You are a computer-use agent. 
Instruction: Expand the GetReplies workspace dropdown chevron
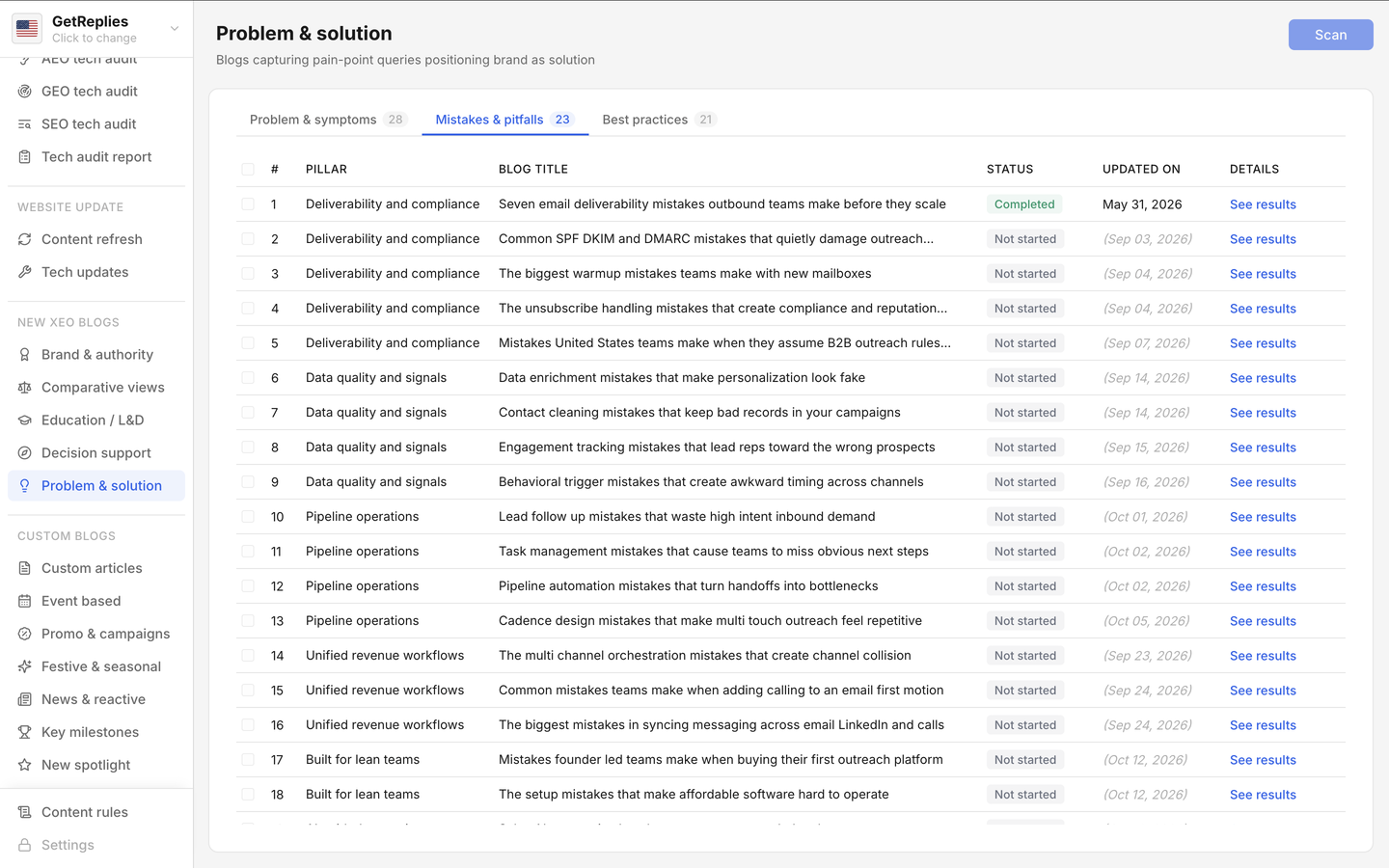(x=175, y=29)
